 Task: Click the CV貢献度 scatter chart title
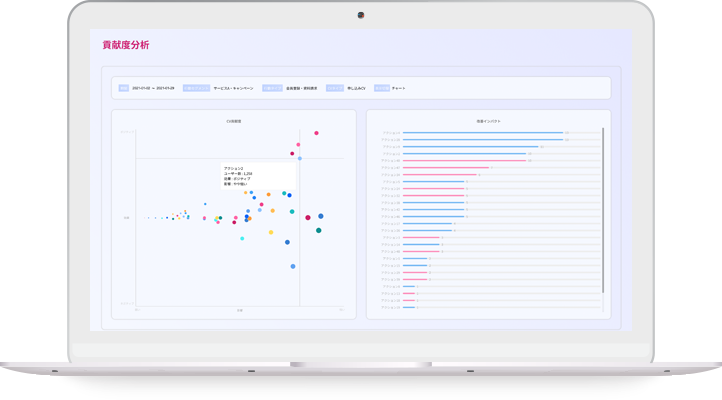click(x=234, y=122)
